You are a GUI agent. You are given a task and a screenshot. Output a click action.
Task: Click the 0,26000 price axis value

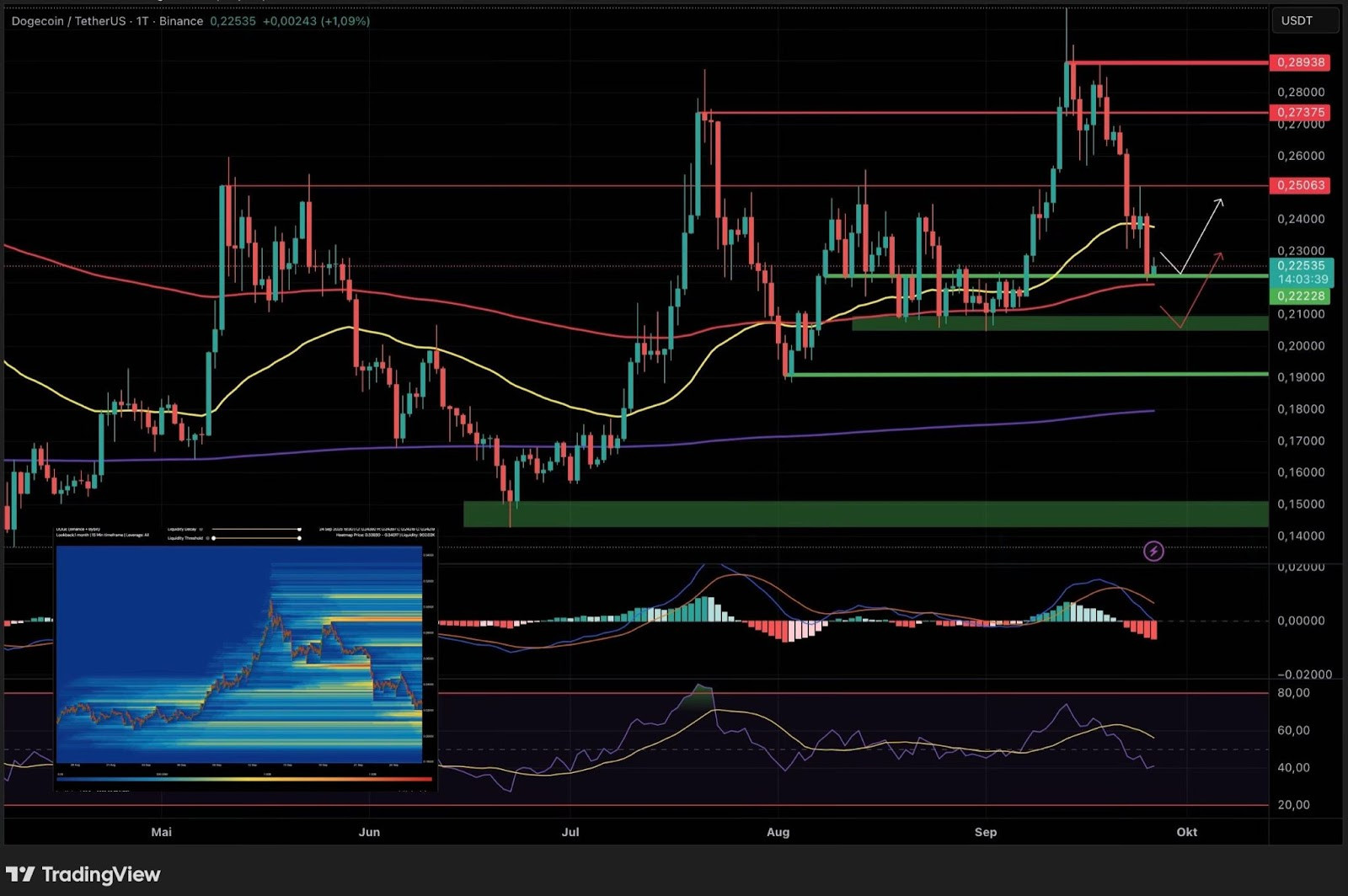(x=1301, y=156)
